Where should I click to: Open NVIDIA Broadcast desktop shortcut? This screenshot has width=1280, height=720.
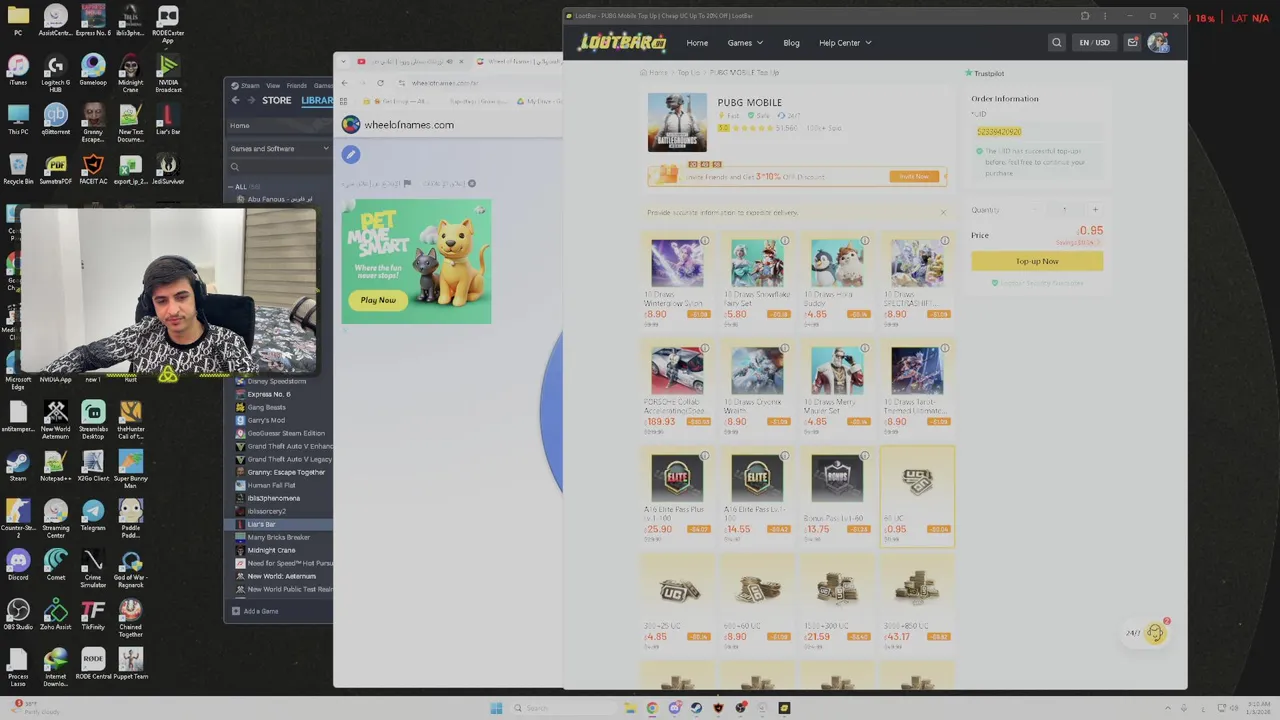coord(168,74)
